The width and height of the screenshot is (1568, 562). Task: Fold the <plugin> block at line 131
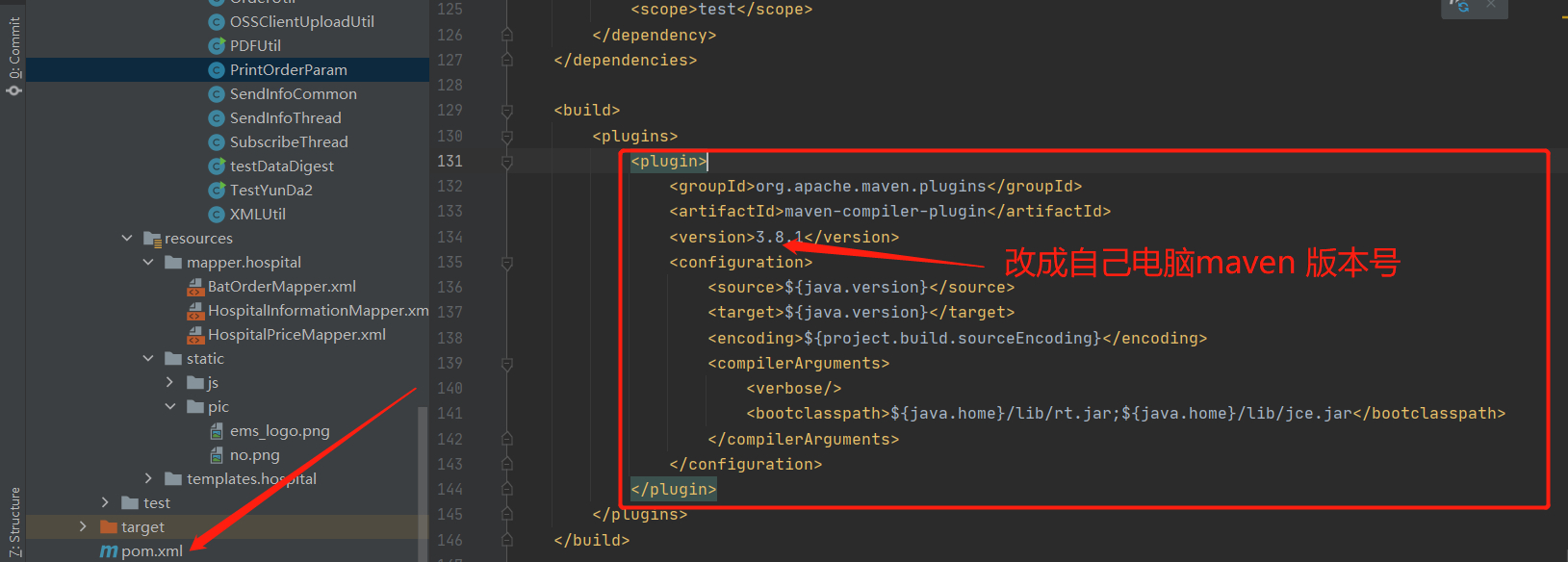tap(507, 162)
